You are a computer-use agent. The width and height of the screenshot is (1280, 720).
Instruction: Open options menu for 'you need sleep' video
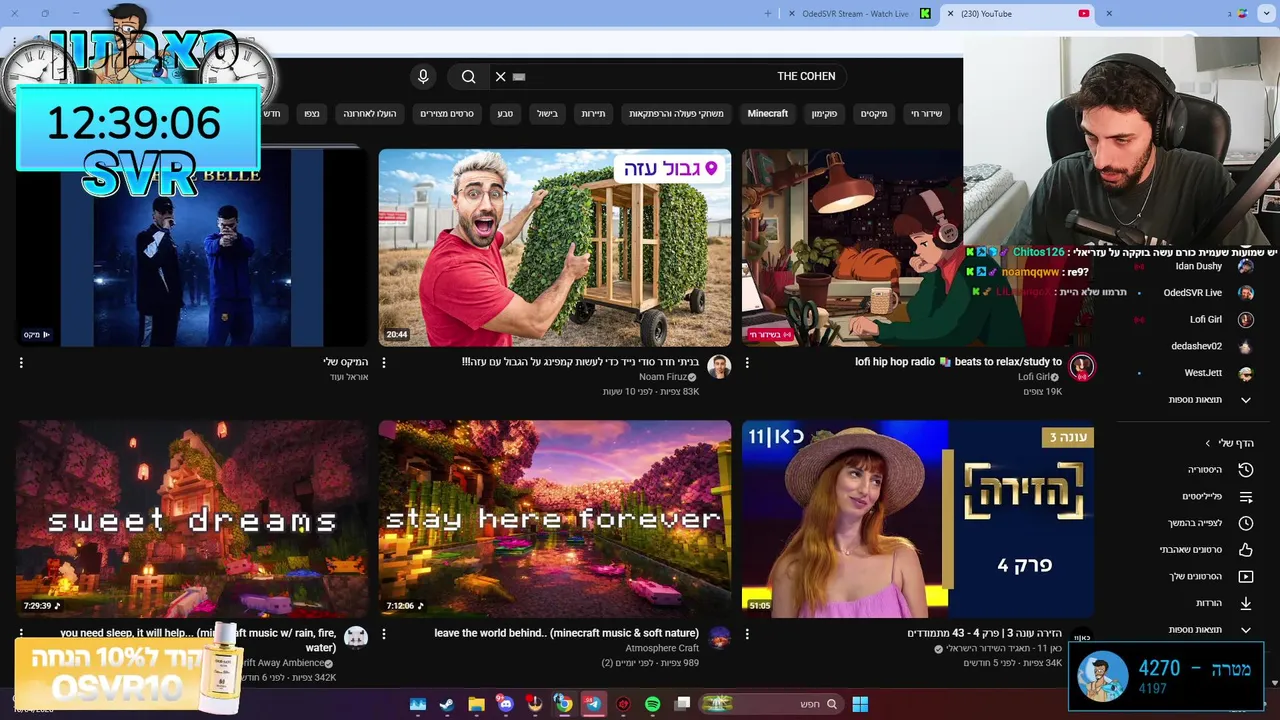click(x=21, y=634)
